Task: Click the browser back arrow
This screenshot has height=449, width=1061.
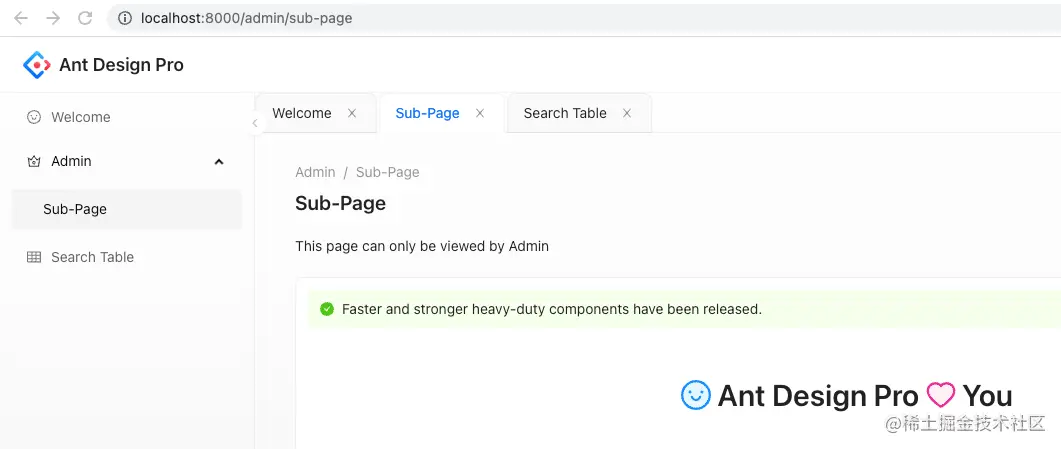Action: pos(21,18)
